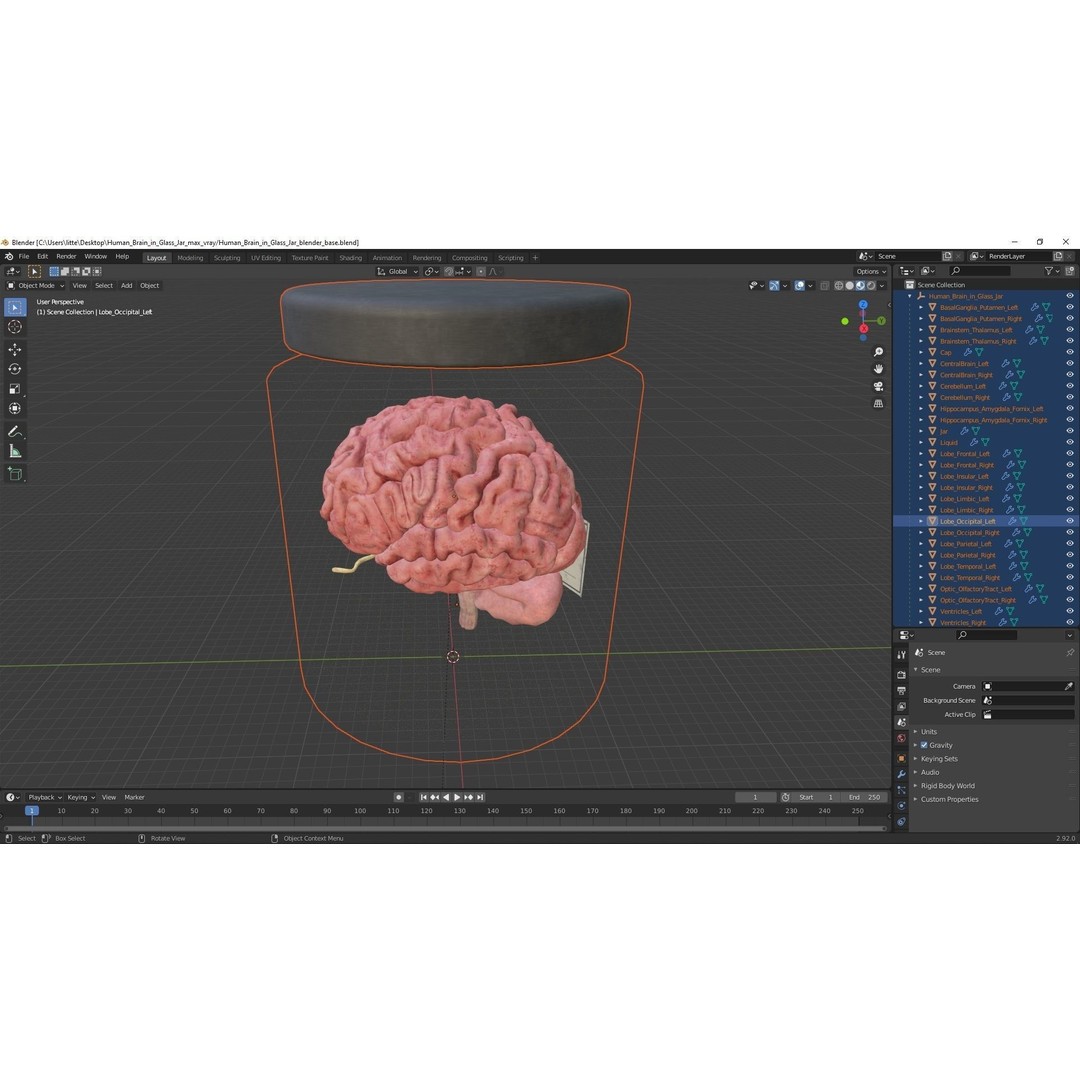Image resolution: width=1080 pixels, height=1080 pixels.
Task: Hide Human_Brain_in_Glass_Jar collection via eye icon
Action: click(x=1070, y=296)
